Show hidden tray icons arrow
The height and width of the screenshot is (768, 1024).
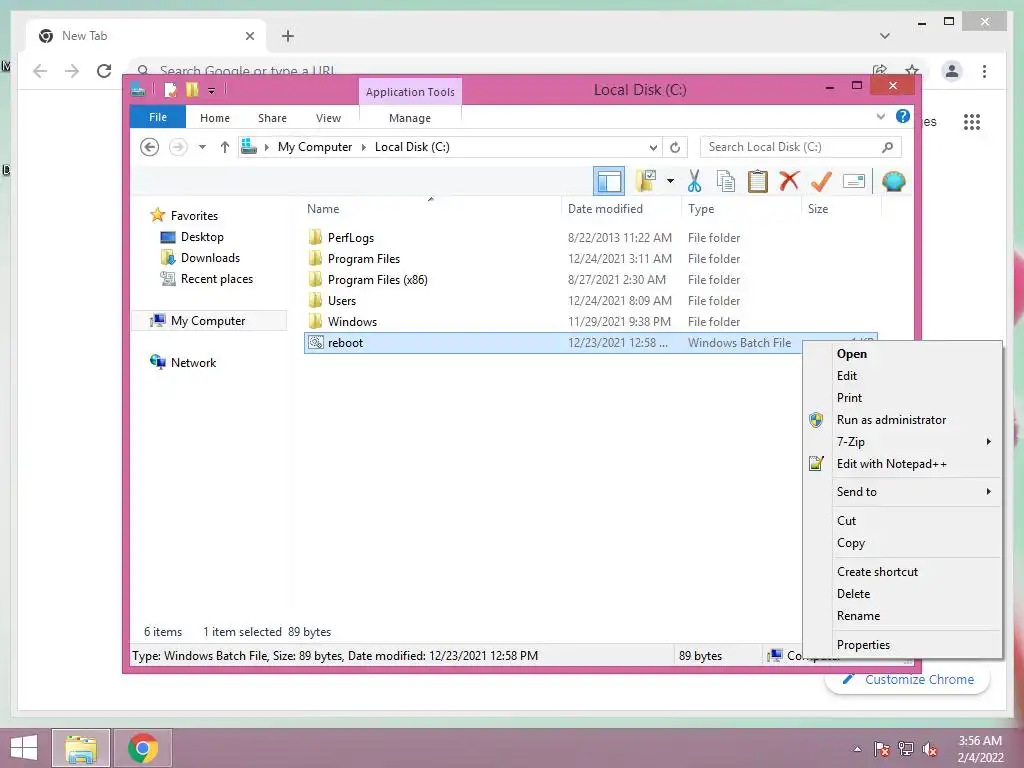coord(857,748)
